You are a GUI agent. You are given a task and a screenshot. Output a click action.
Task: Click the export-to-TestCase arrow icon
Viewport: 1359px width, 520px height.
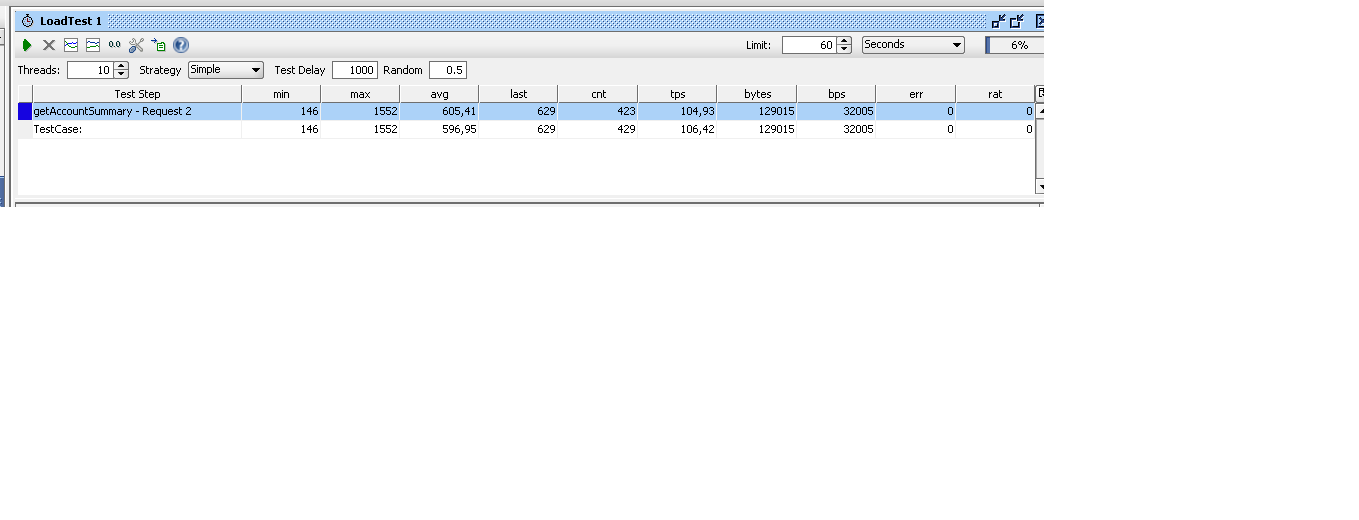(159, 45)
